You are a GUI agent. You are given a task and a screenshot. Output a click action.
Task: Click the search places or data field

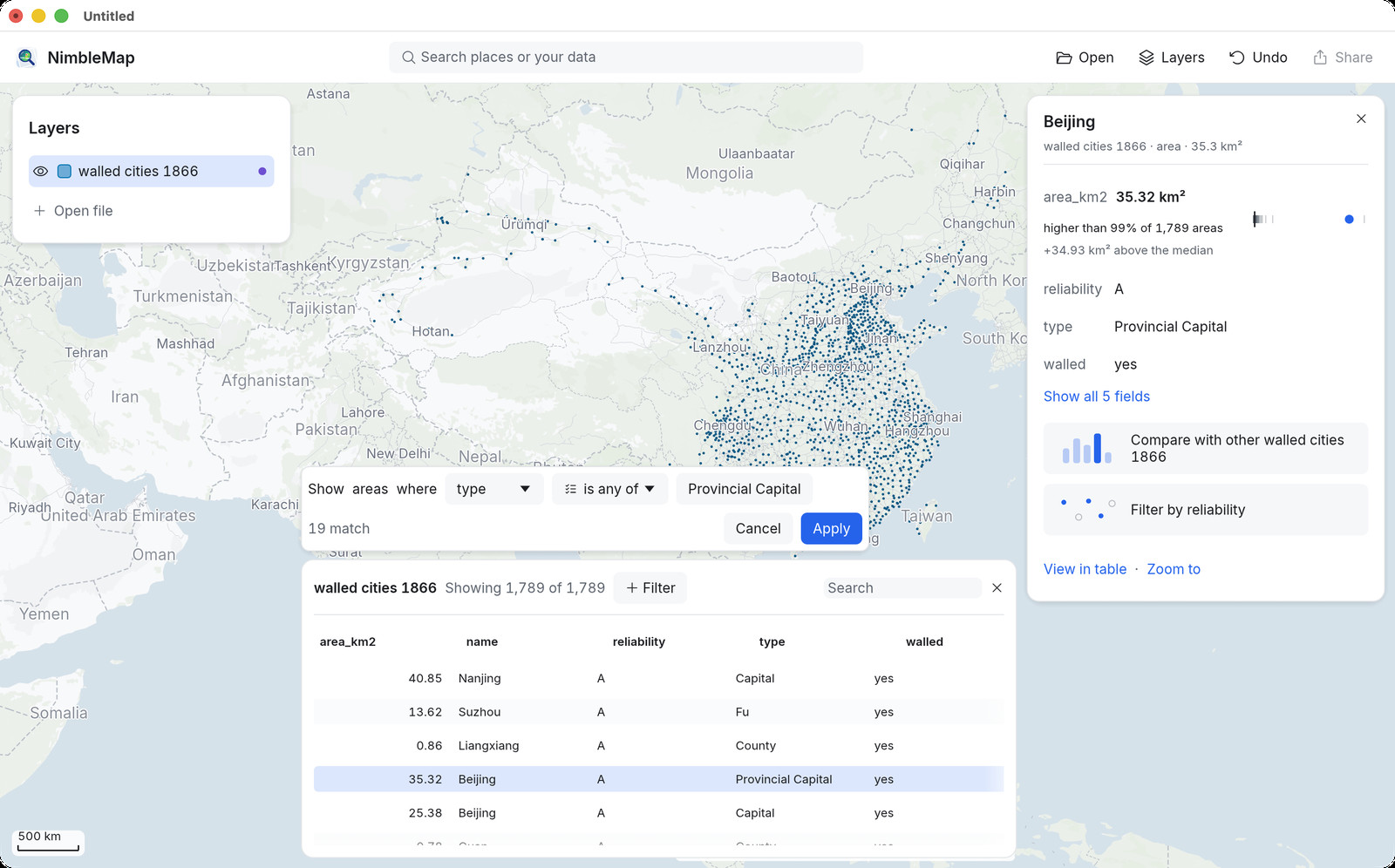(626, 58)
